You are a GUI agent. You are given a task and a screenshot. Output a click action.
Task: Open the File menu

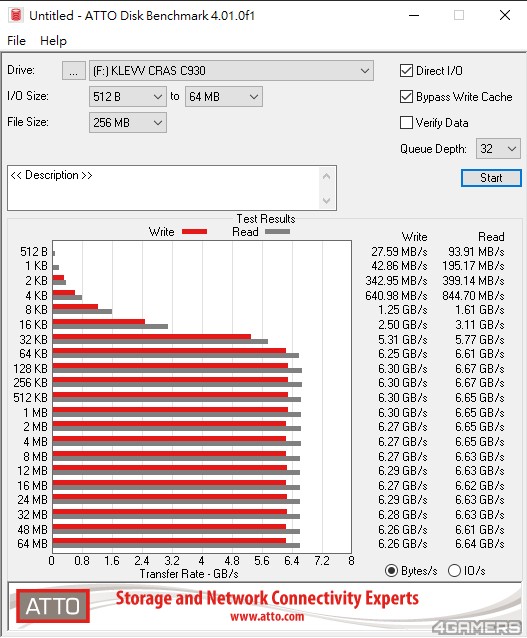tap(16, 41)
